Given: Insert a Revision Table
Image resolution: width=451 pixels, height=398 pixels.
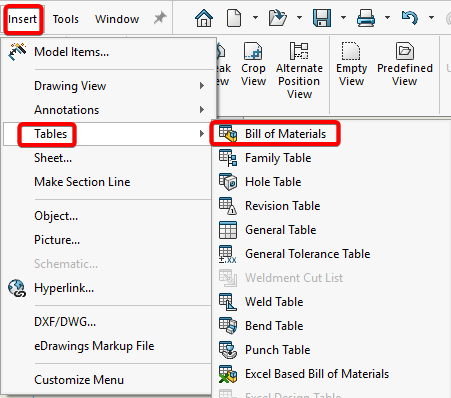Looking at the screenshot, I should click(283, 206).
